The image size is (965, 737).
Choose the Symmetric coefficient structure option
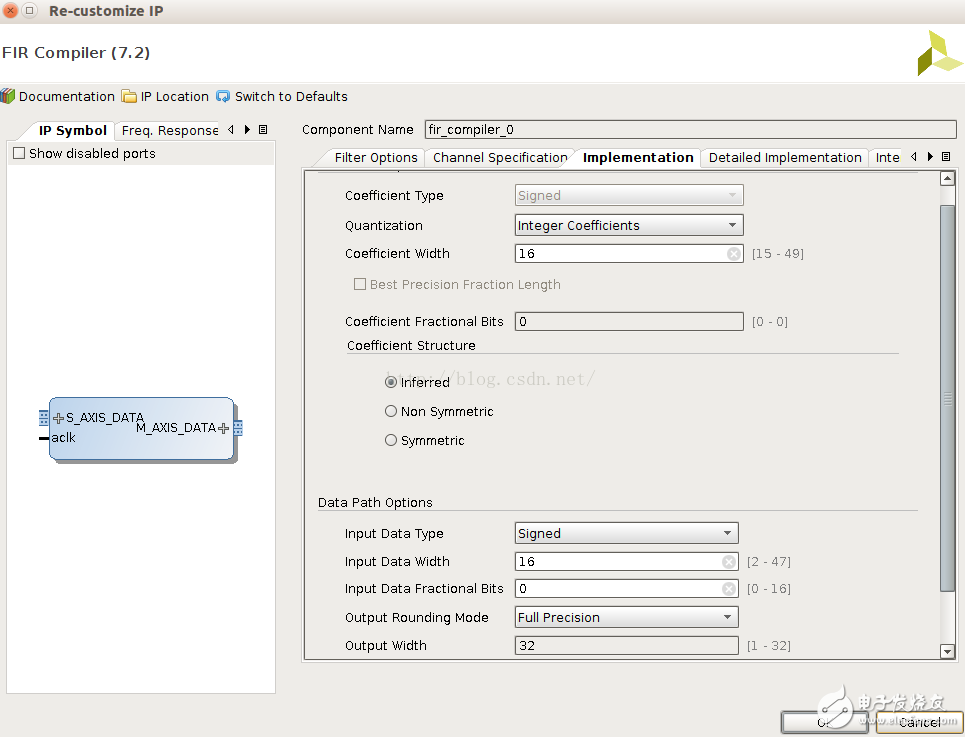(x=391, y=441)
